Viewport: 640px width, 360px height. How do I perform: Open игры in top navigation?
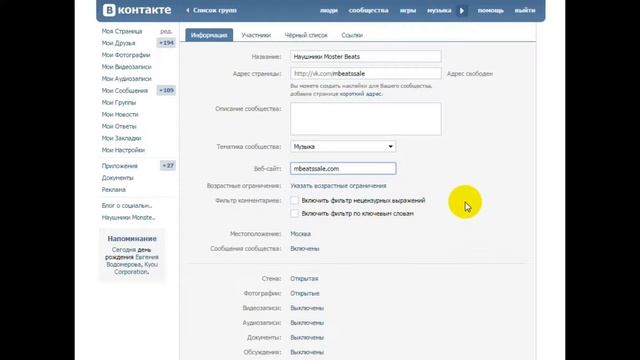coord(408,10)
